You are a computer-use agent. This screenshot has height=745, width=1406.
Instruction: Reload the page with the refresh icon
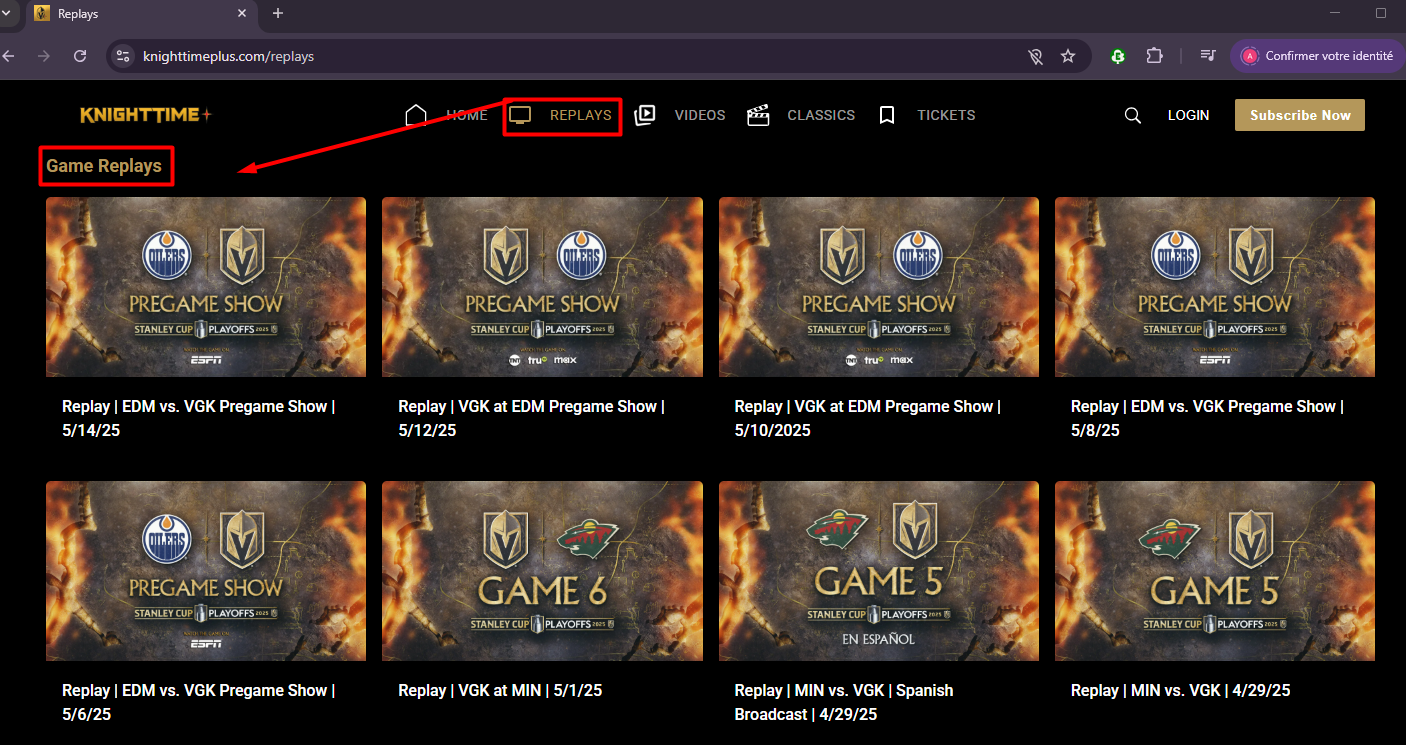(80, 56)
